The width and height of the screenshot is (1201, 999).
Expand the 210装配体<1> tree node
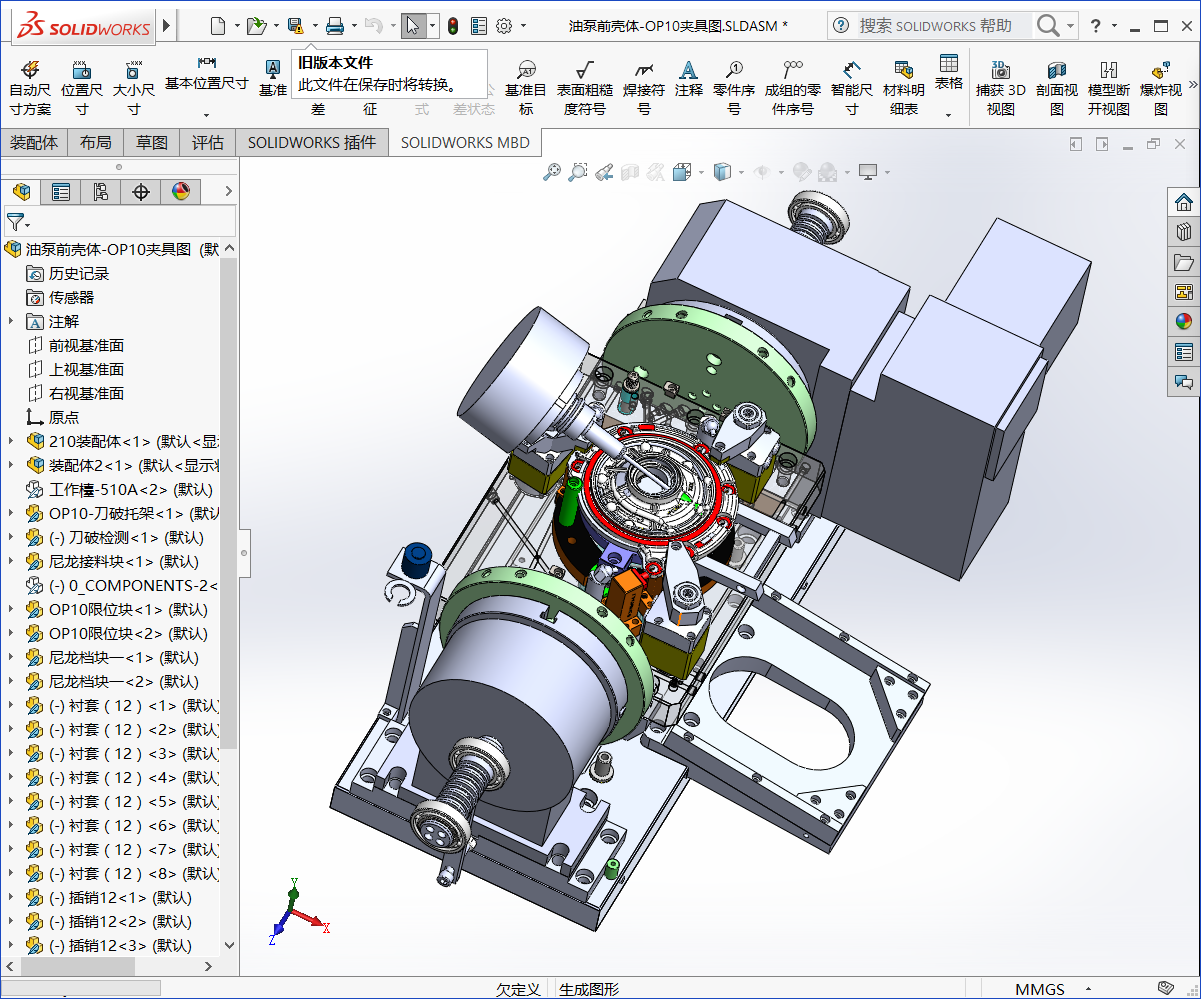[11, 441]
